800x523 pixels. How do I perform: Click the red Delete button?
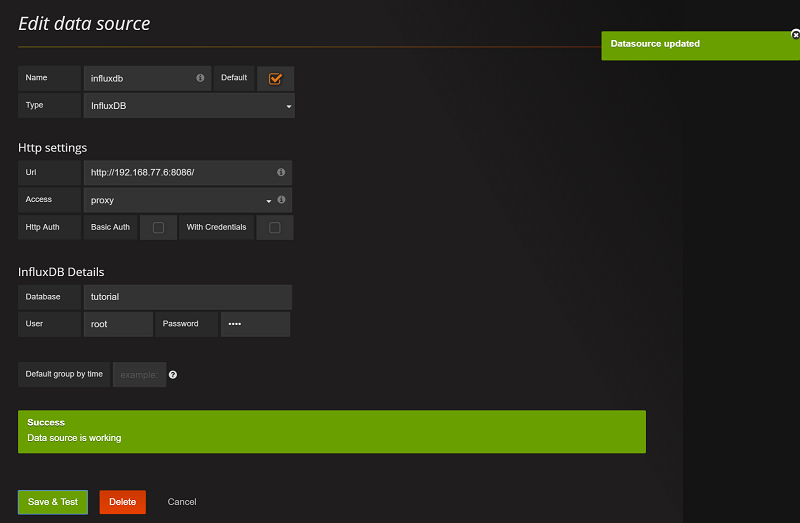click(x=122, y=502)
